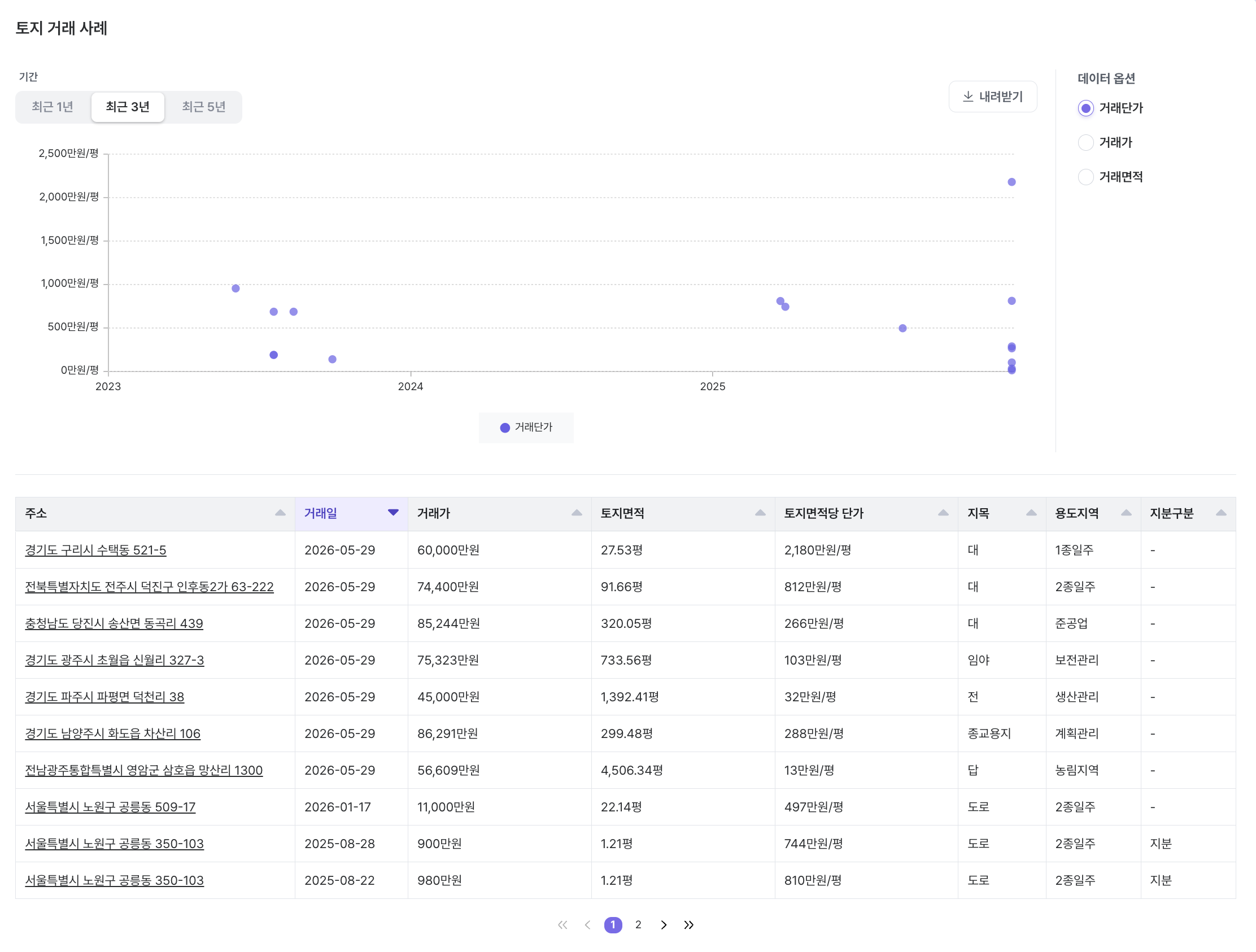This screenshot has width=1256, height=952.
Task: Sort by 주소 column arrow icon
Action: (x=281, y=513)
